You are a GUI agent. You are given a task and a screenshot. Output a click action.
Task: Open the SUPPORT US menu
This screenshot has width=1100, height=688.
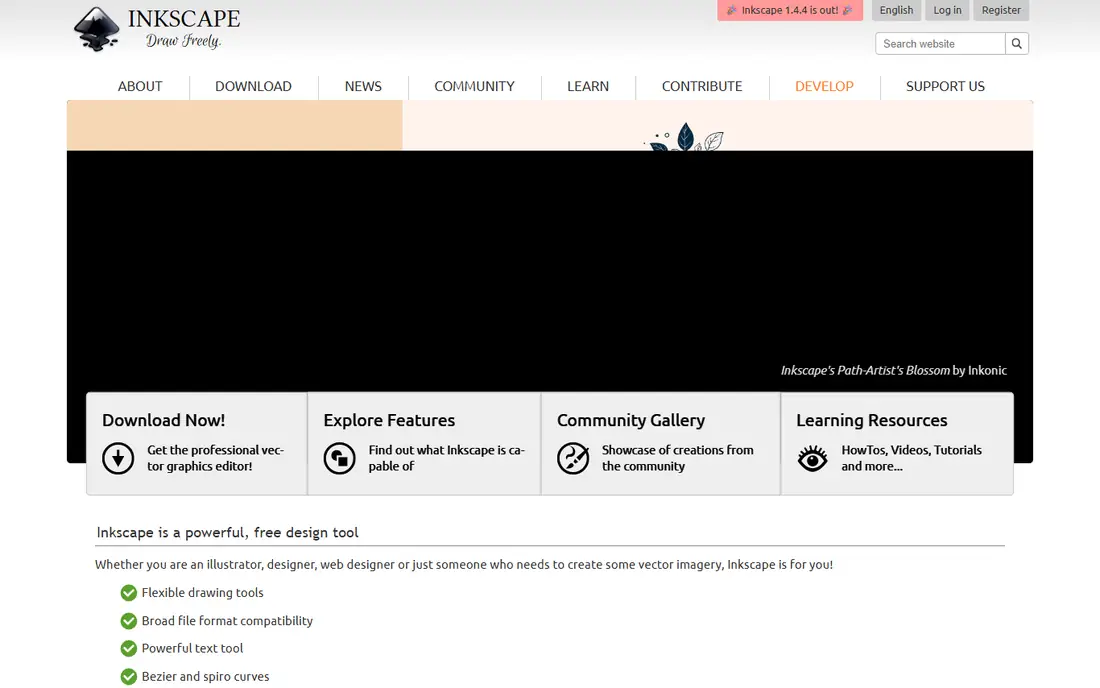(x=945, y=86)
